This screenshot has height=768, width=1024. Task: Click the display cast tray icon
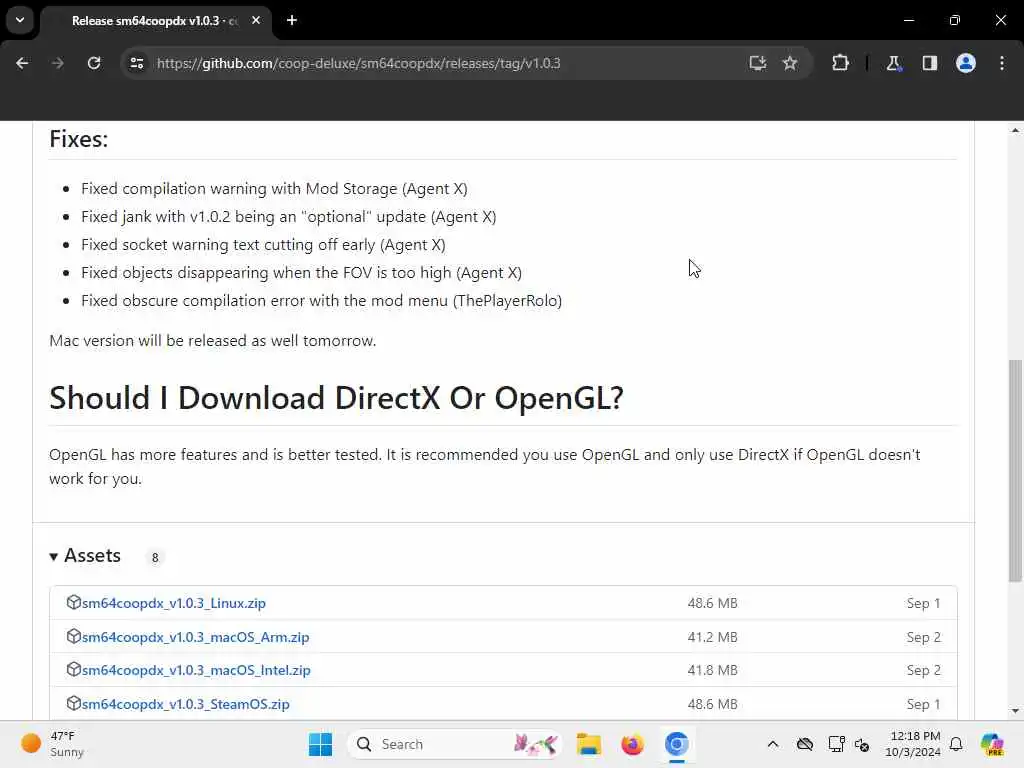coord(835,744)
